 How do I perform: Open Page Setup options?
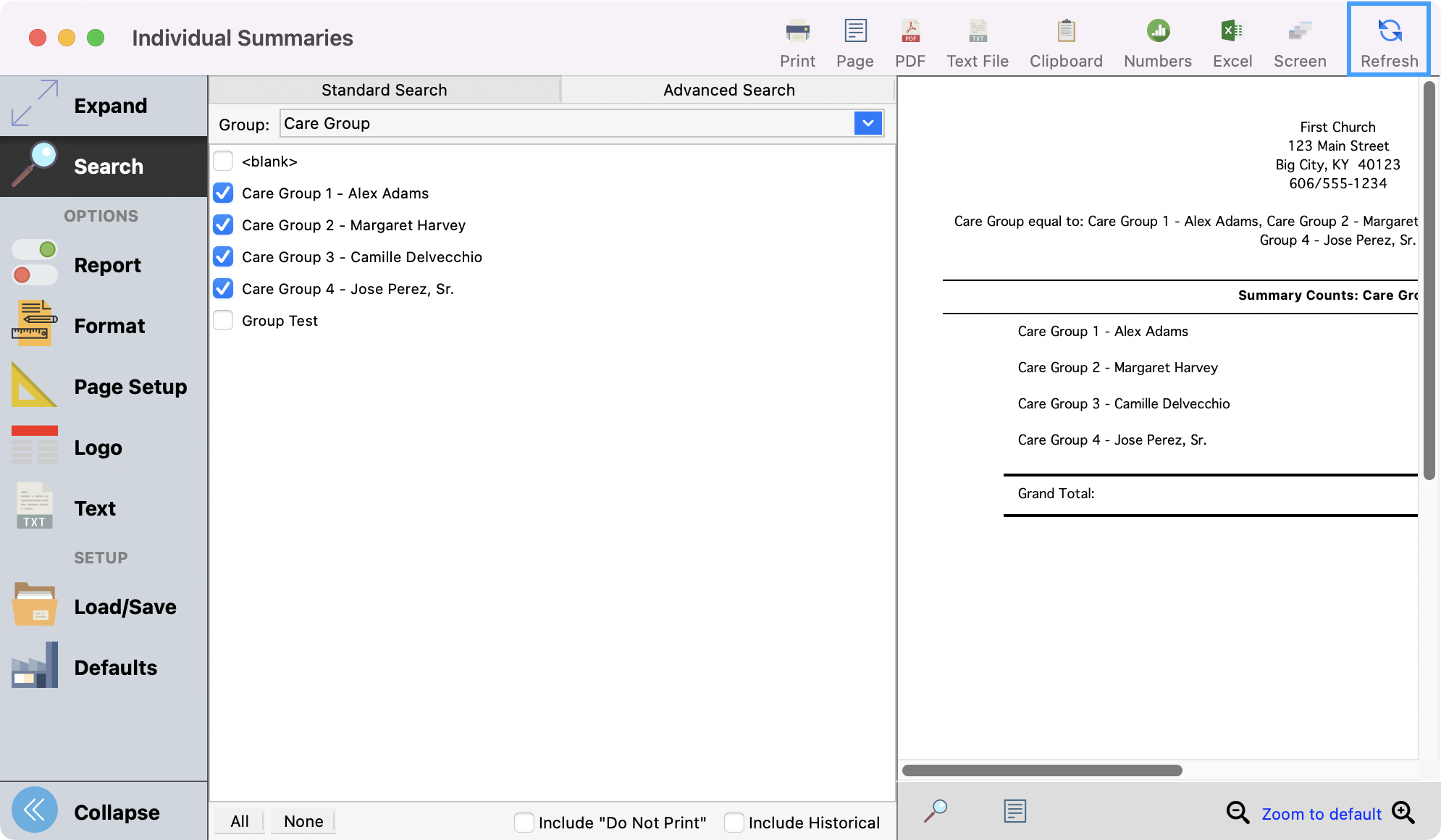pos(130,386)
